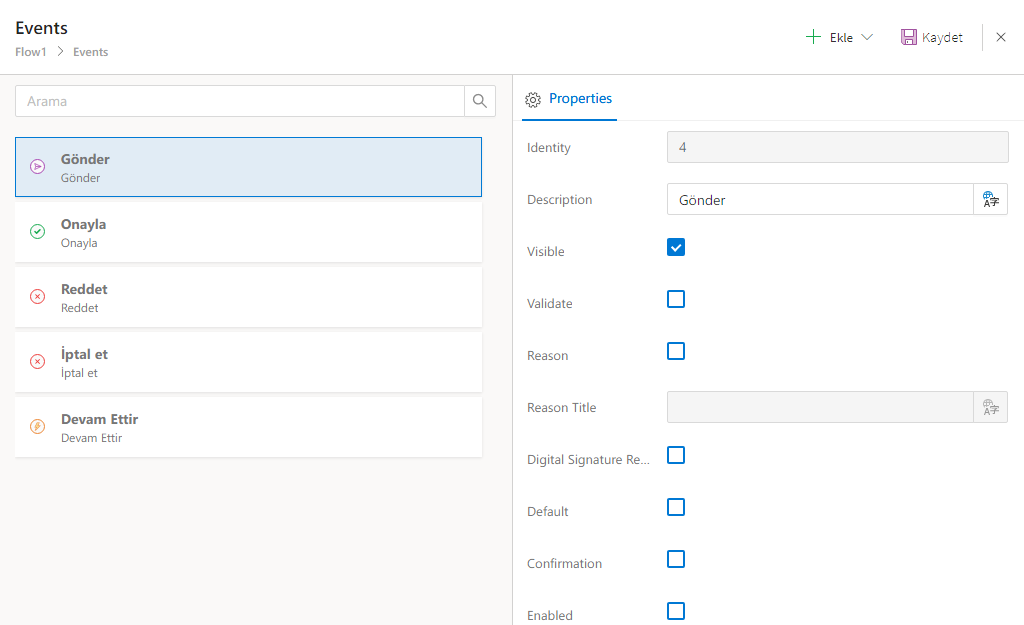Click the Reason Title translate icon
The width and height of the screenshot is (1024, 625).
click(x=990, y=407)
